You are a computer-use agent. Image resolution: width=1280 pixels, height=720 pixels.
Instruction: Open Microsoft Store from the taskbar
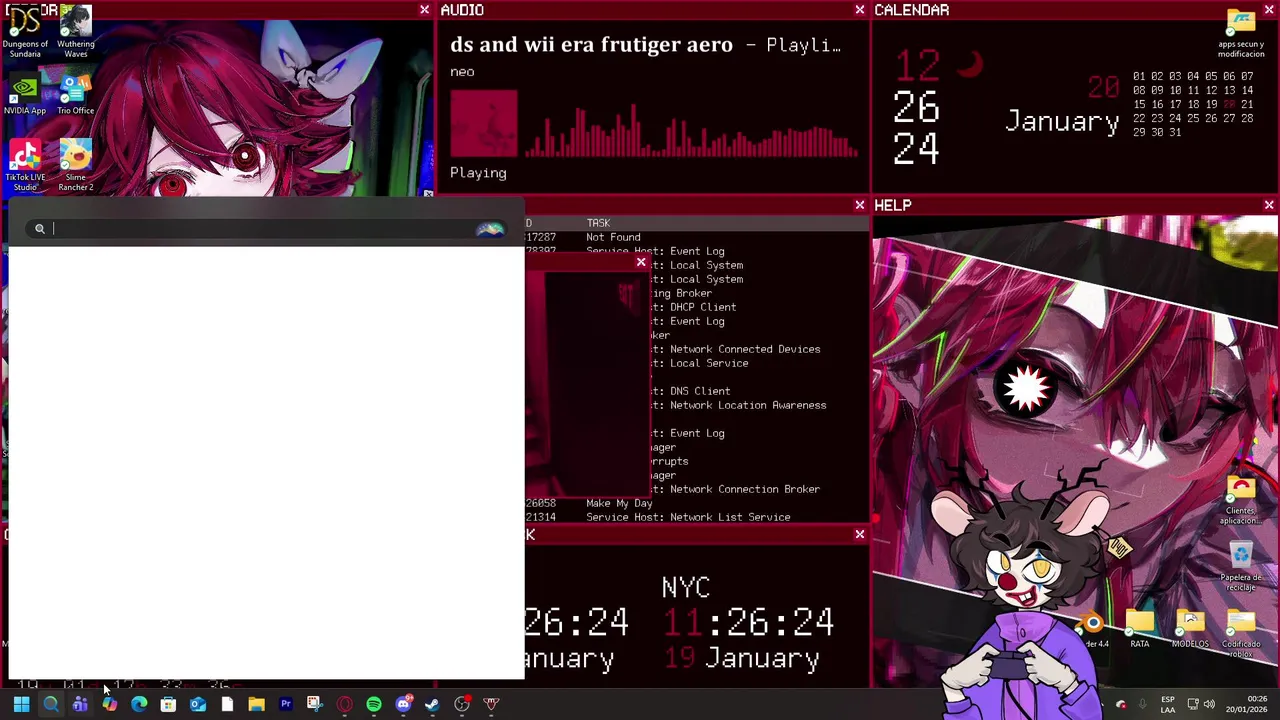point(168,705)
